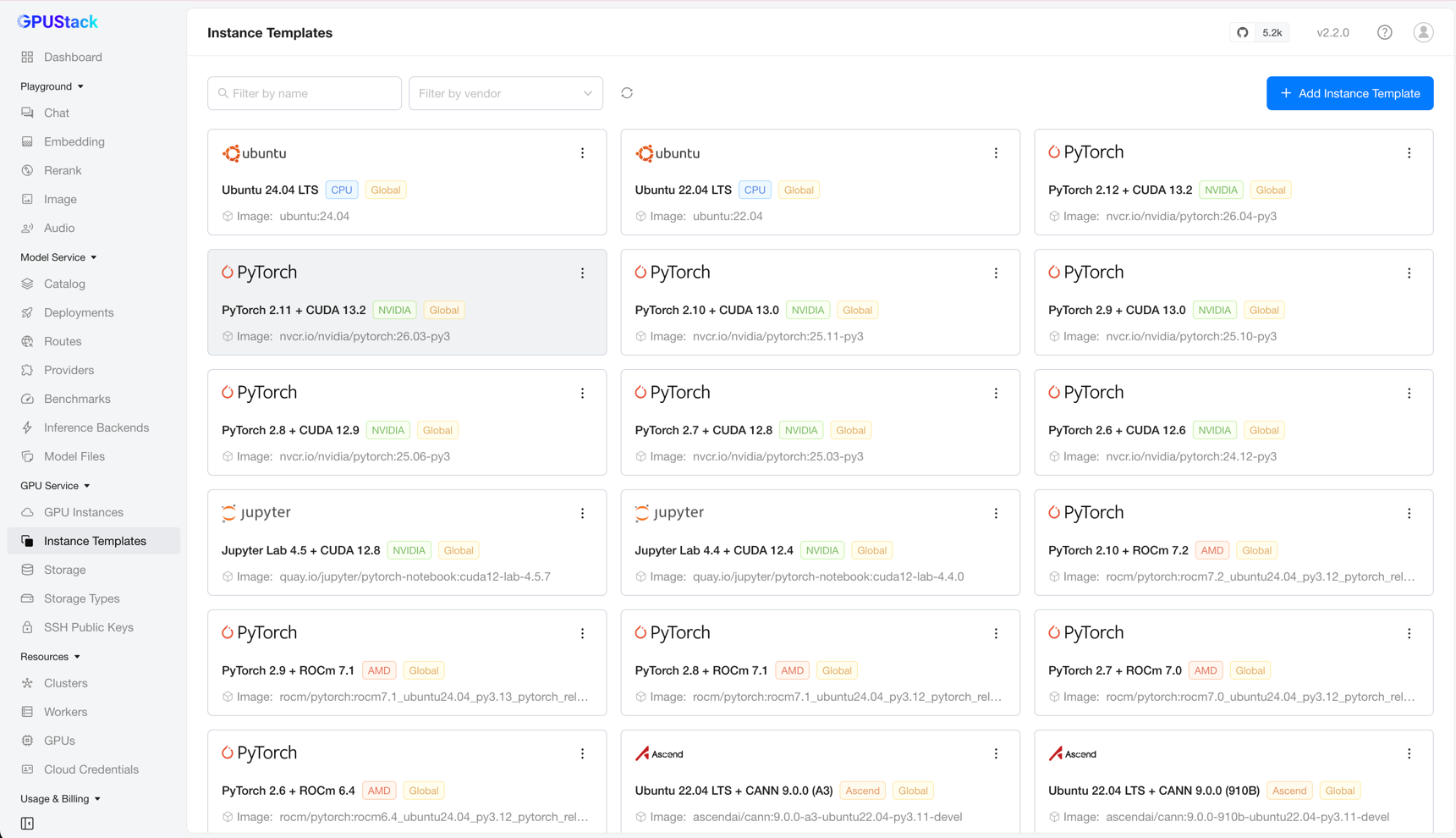Open GitHub stars 5.2k link
This screenshot has height=838, width=1456.
click(1260, 33)
